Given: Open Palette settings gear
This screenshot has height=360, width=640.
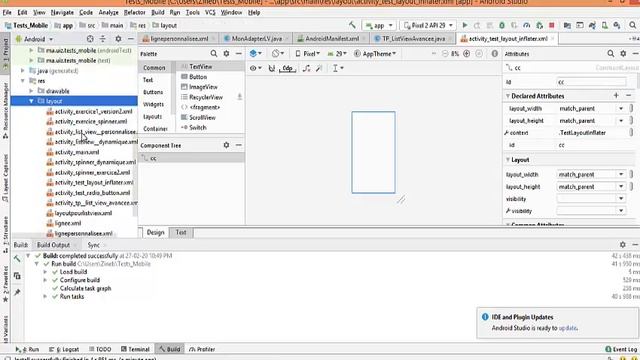Looking at the screenshot, I should 226,53.
